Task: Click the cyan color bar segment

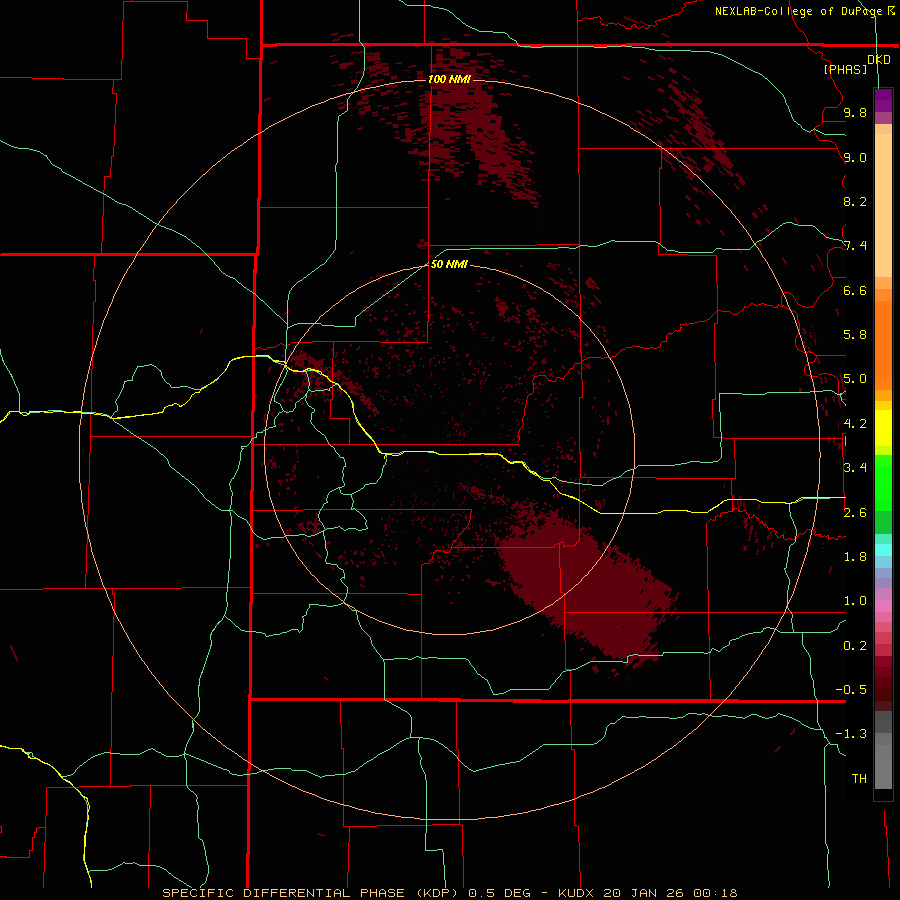Action: point(883,550)
